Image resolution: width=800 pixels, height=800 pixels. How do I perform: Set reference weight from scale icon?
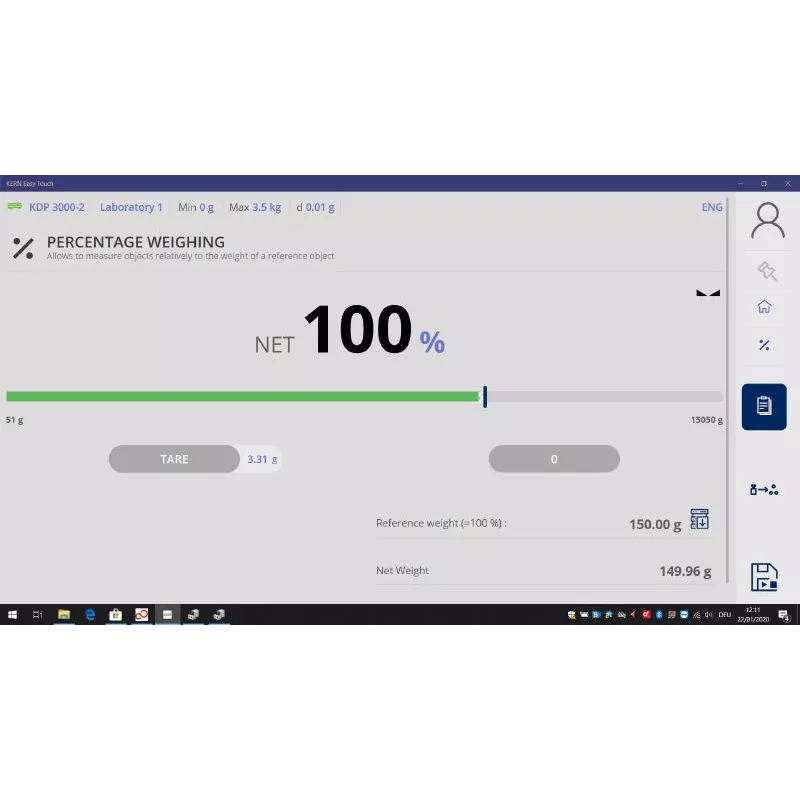(700, 519)
